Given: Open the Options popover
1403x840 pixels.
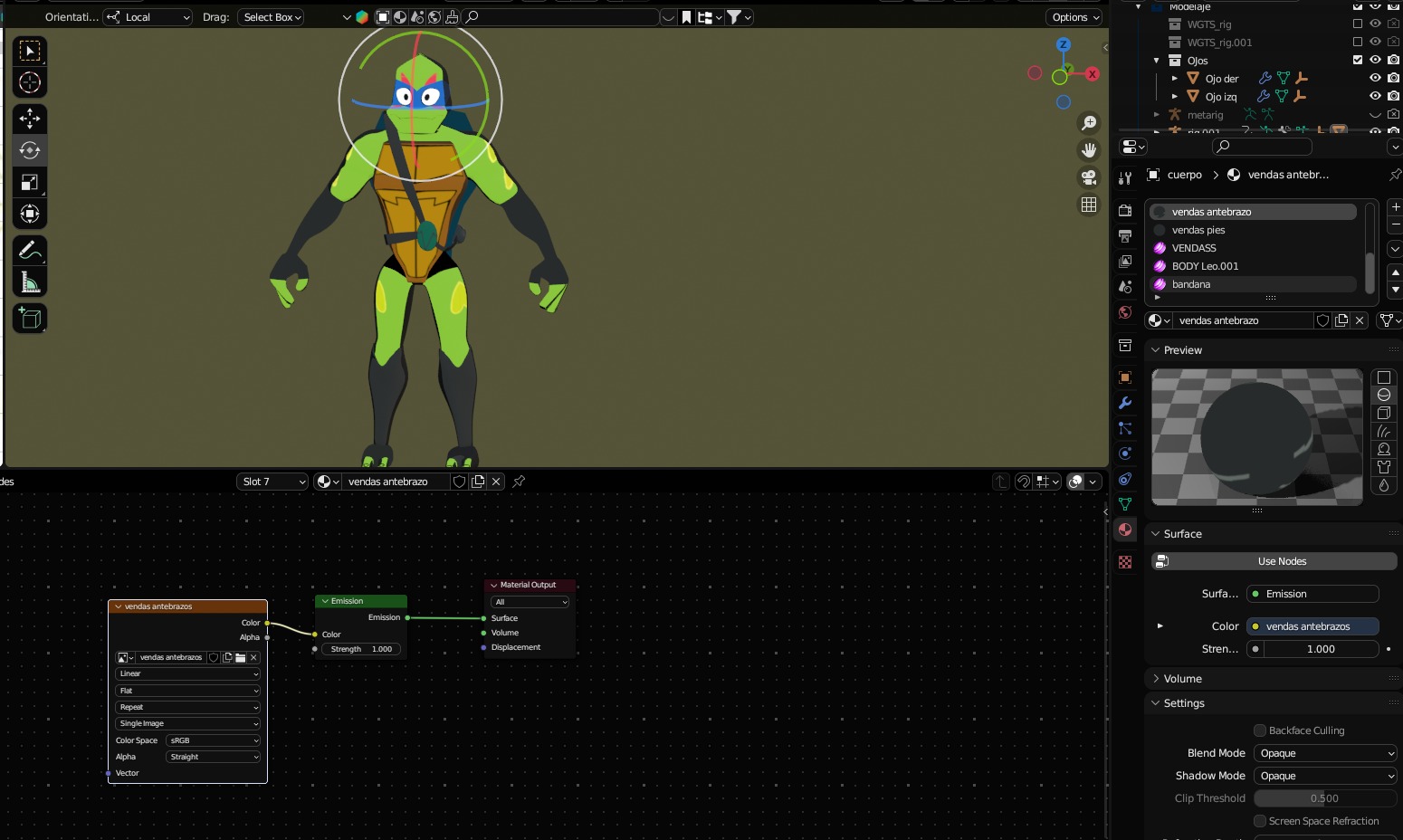Looking at the screenshot, I should tap(1075, 17).
